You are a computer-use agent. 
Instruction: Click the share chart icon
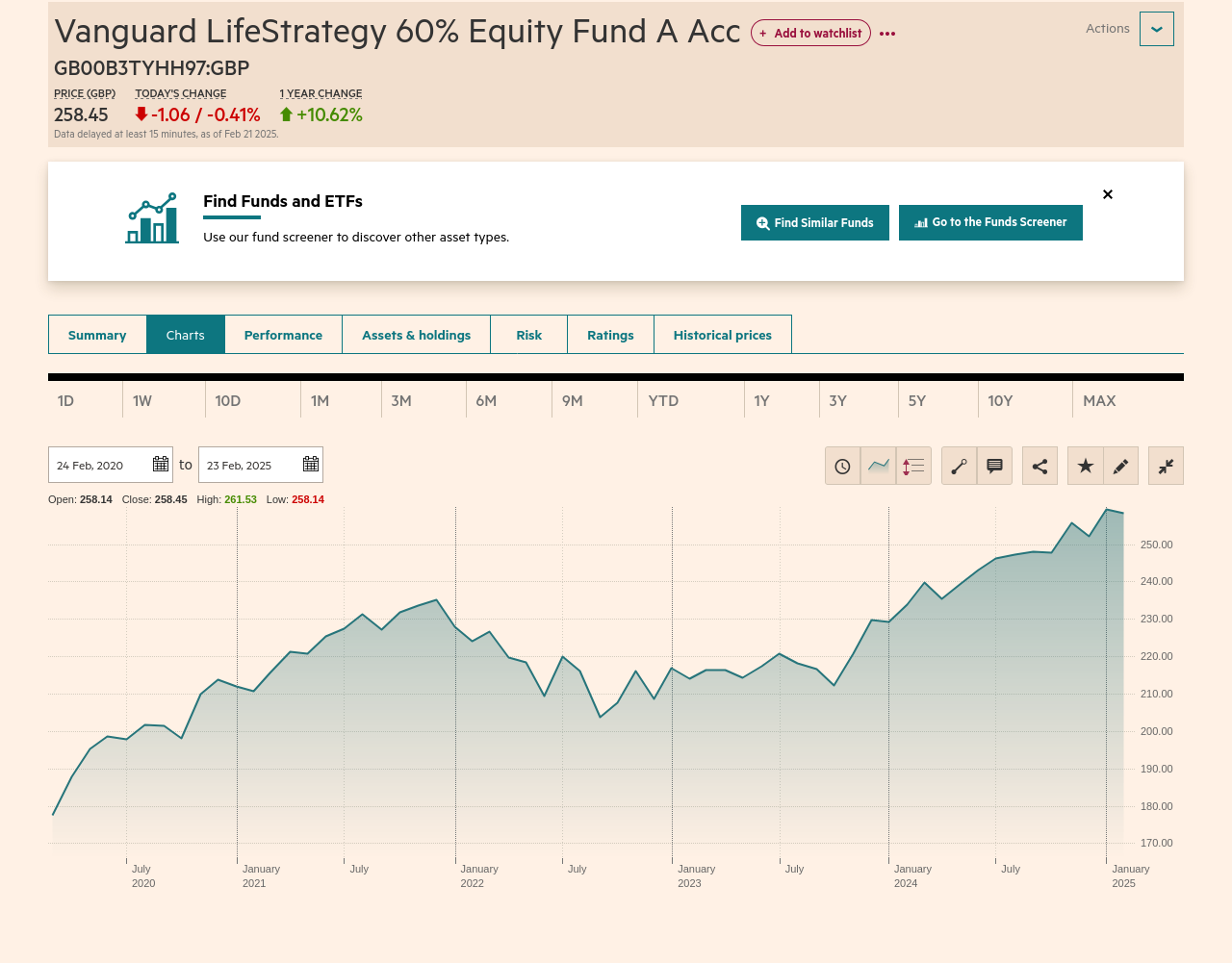pos(1039,466)
